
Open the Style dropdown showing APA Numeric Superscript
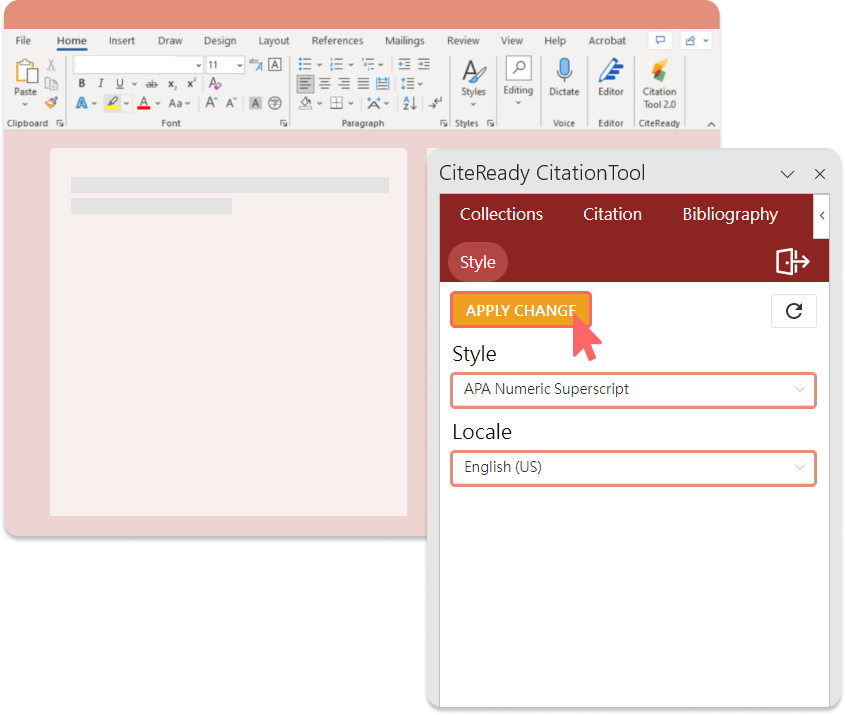[633, 390]
